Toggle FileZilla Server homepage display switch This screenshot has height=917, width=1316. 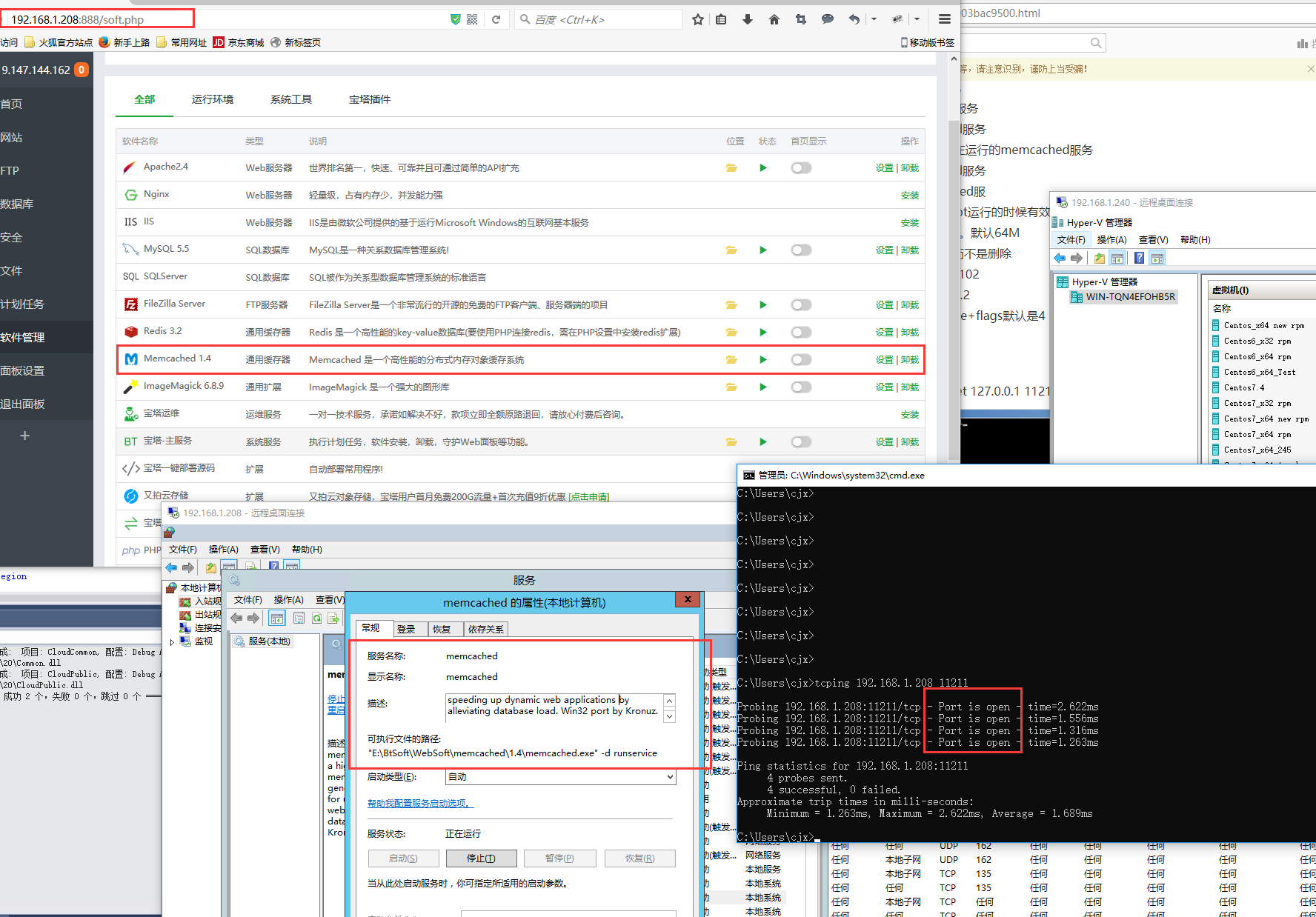pos(801,305)
